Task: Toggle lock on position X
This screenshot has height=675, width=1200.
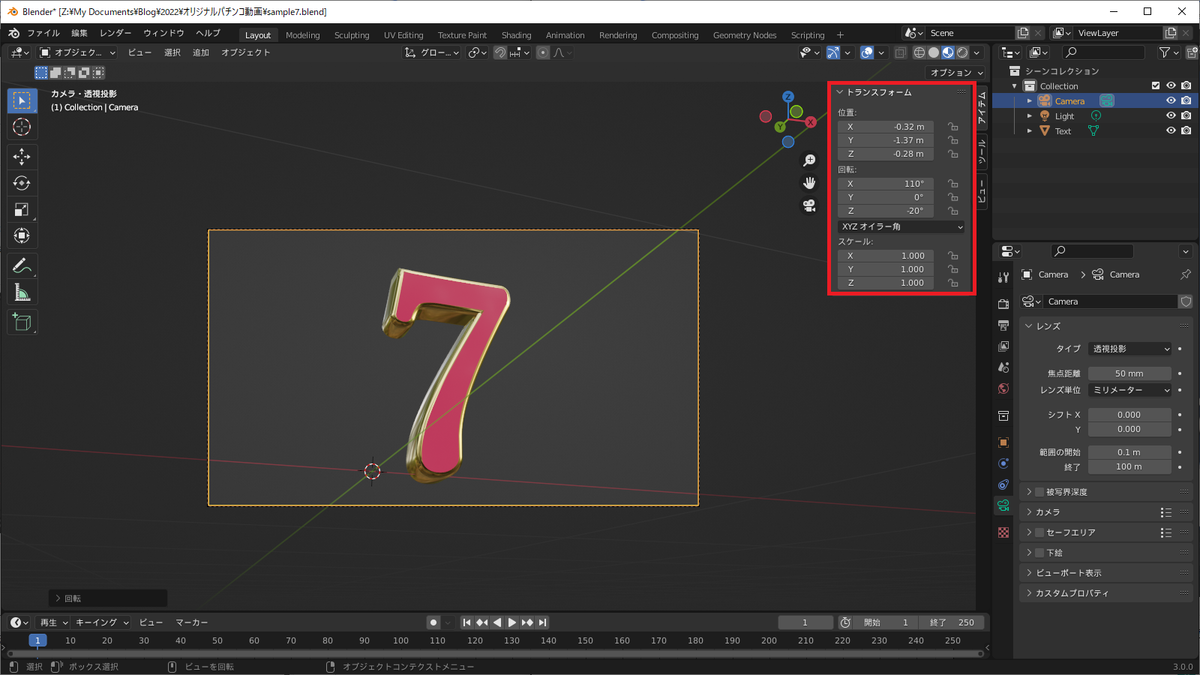Action: click(953, 127)
